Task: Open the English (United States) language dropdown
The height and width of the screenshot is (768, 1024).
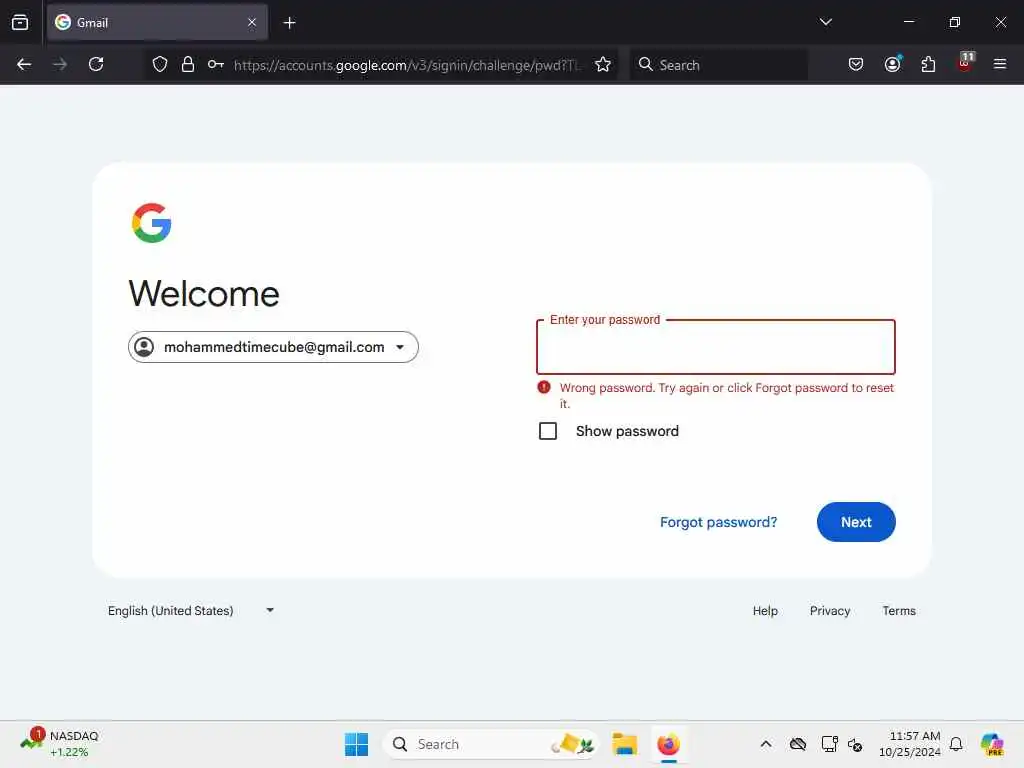Action: coord(191,611)
